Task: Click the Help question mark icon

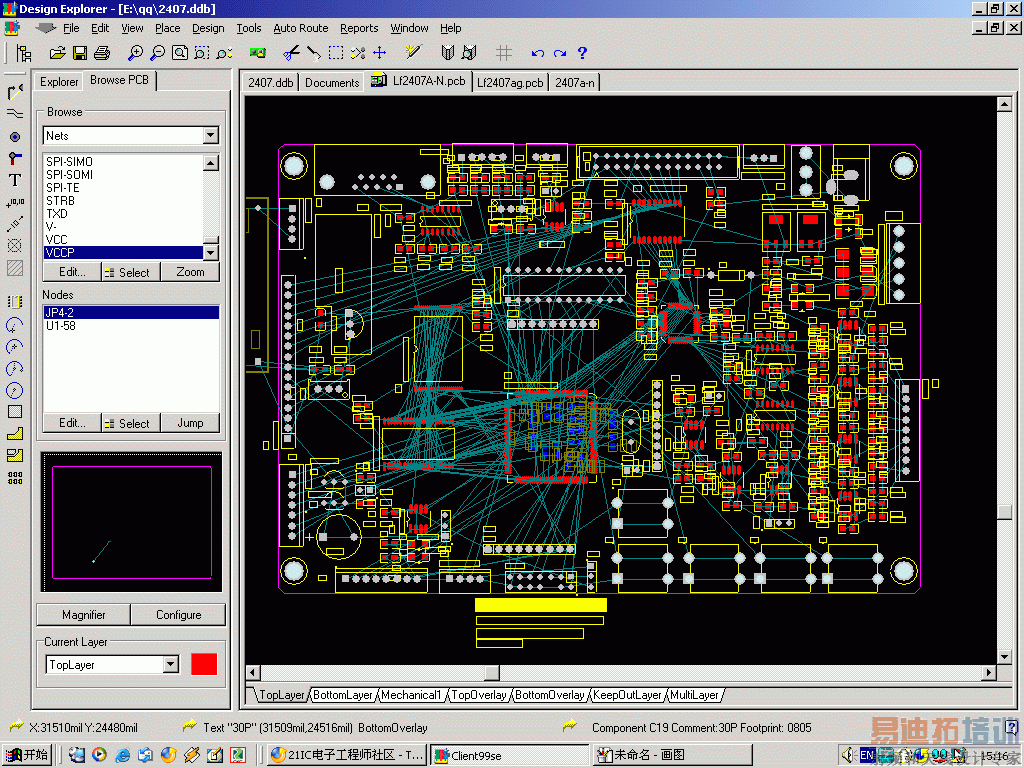Action: (x=582, y=53)
